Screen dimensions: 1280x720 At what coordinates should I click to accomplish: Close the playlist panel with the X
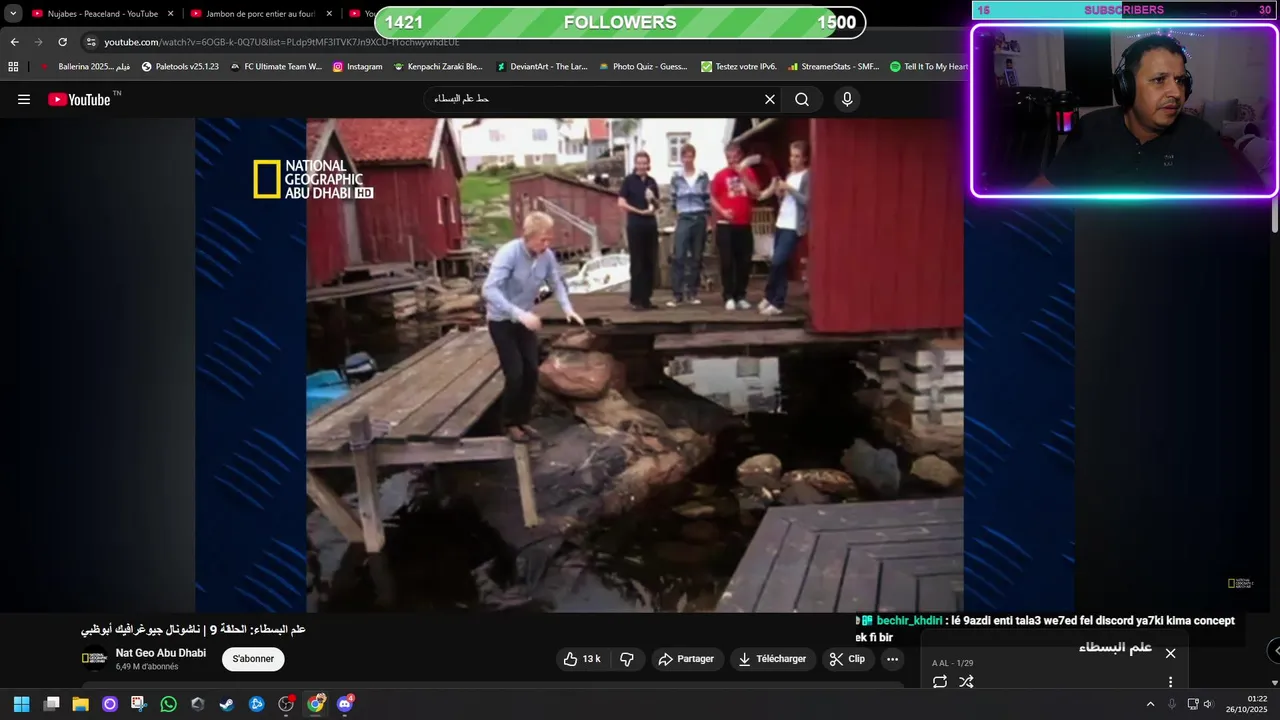(1170, 653)
